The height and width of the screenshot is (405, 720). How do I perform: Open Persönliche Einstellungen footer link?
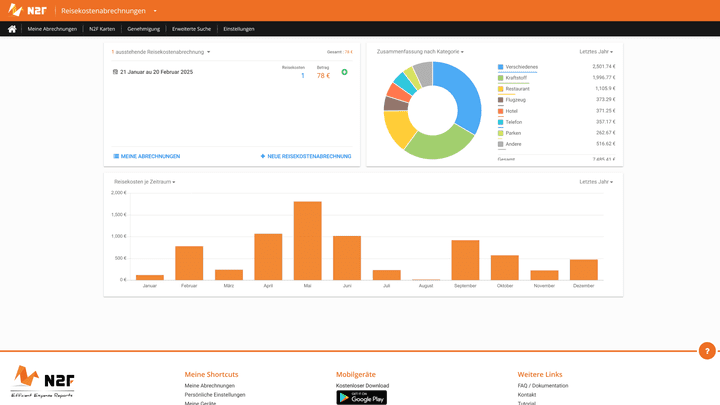[x=215, y=395]
